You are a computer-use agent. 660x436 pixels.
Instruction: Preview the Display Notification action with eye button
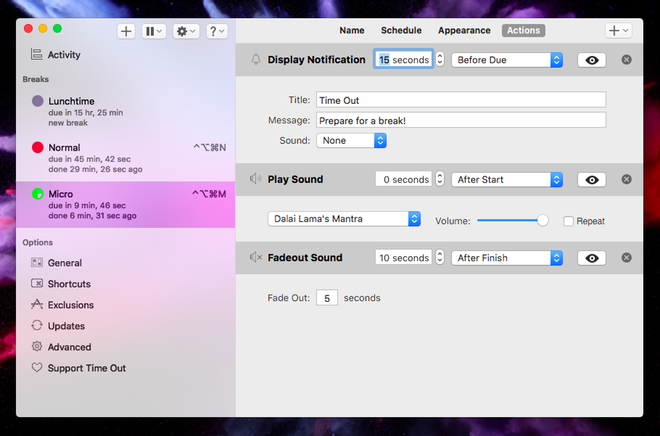tap(592, 60)
